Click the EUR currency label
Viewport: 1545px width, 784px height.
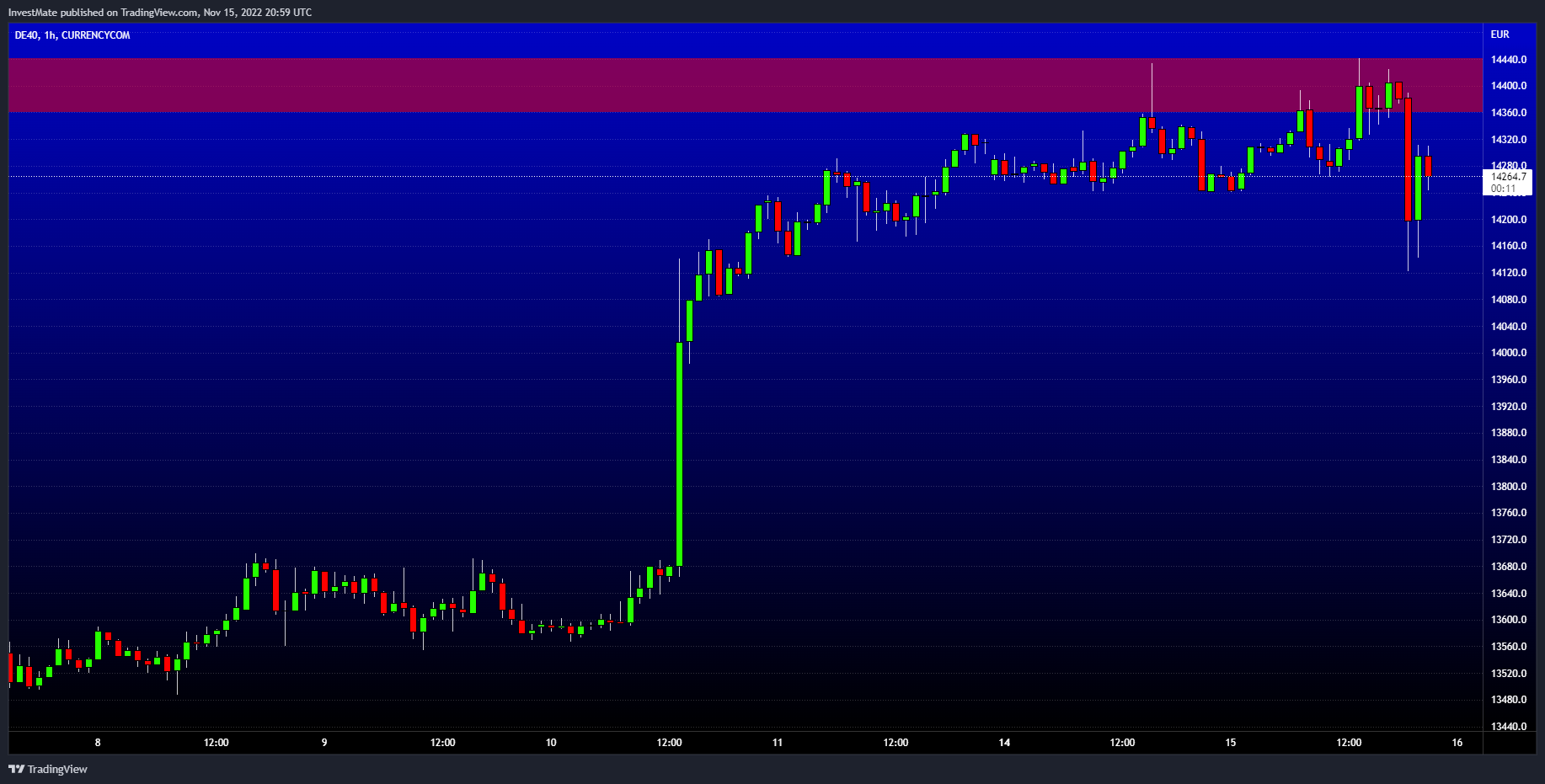tap(1500, 35)
